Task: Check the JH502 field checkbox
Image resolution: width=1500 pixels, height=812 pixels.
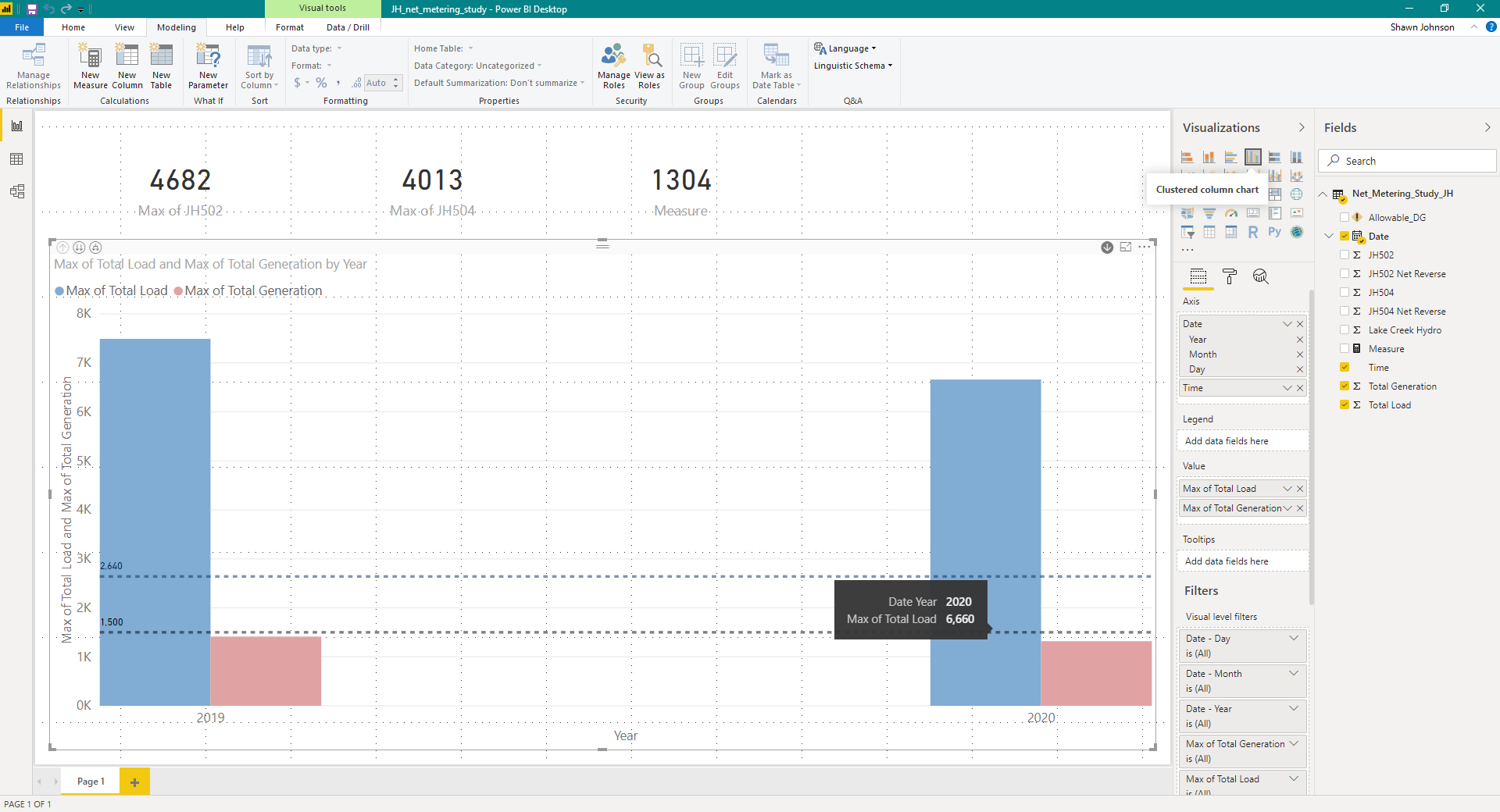Action: [x=1345, y=255]
